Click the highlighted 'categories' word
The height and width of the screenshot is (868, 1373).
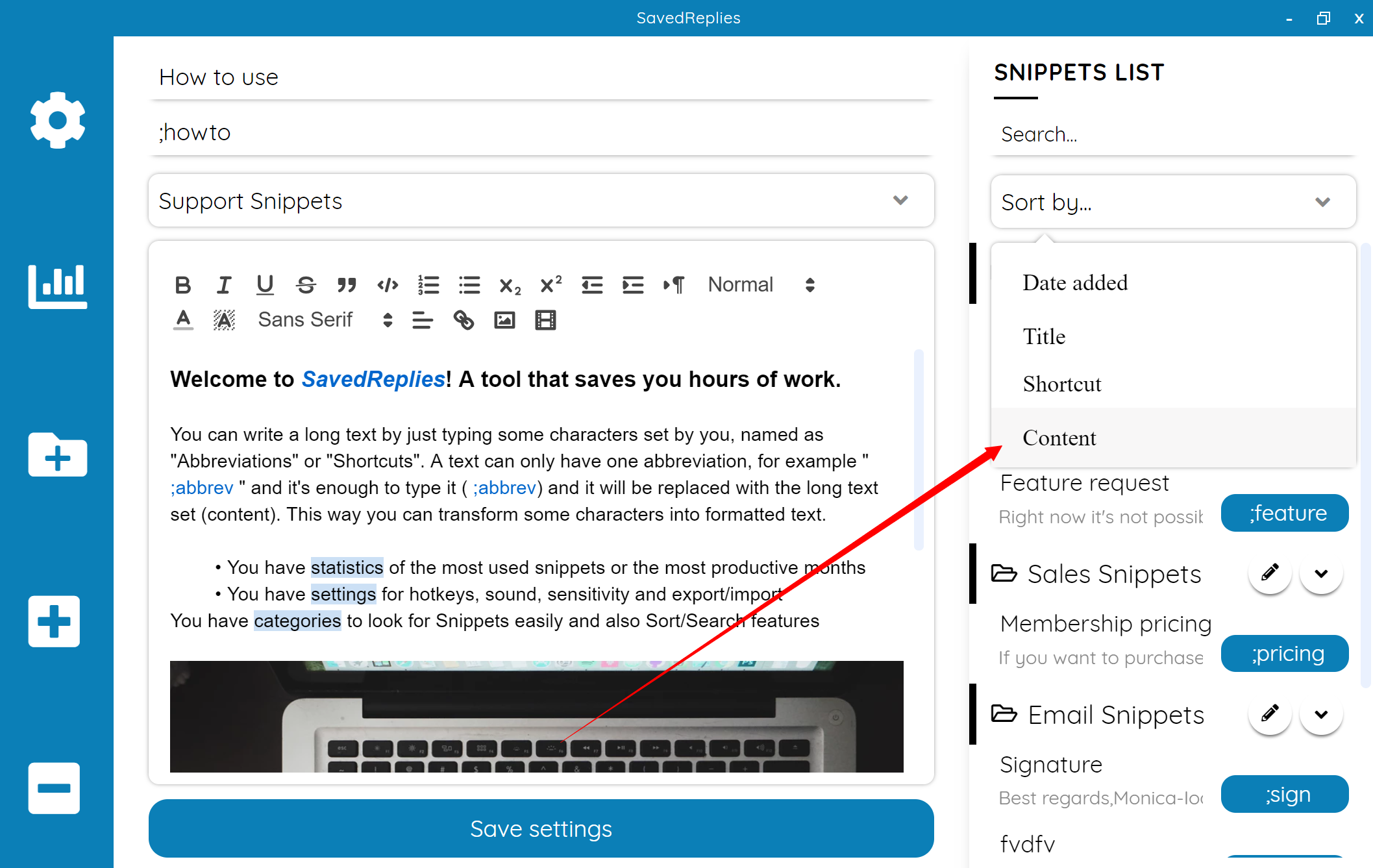click(x=297, y=621)
